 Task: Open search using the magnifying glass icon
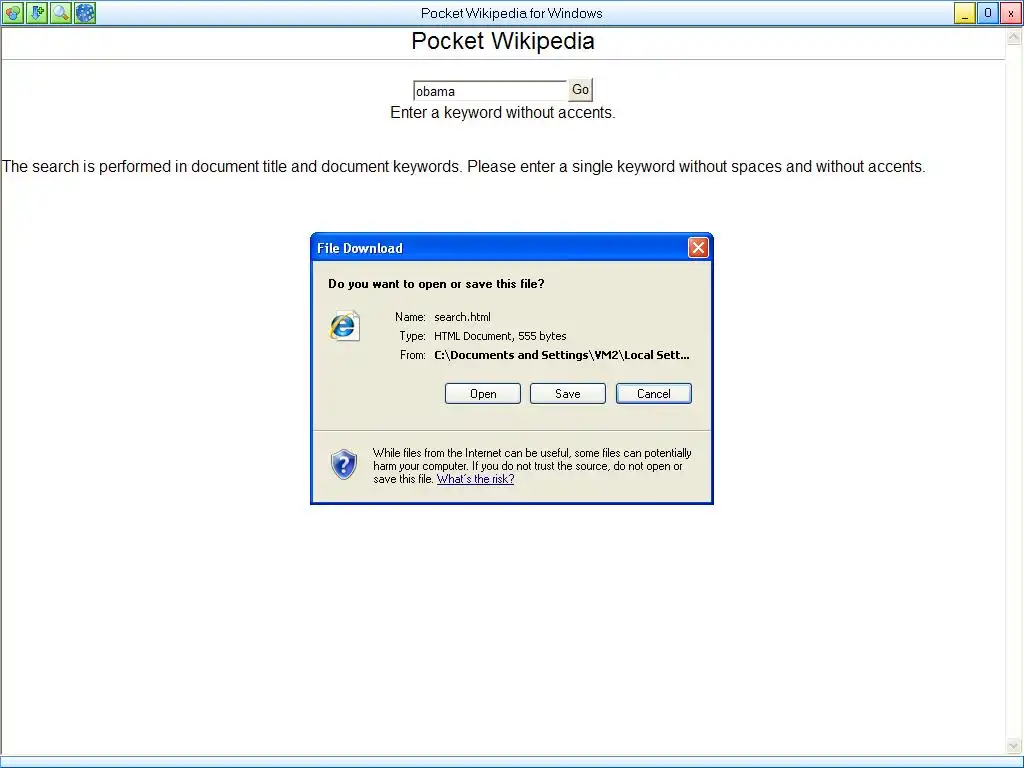(61, 12)
